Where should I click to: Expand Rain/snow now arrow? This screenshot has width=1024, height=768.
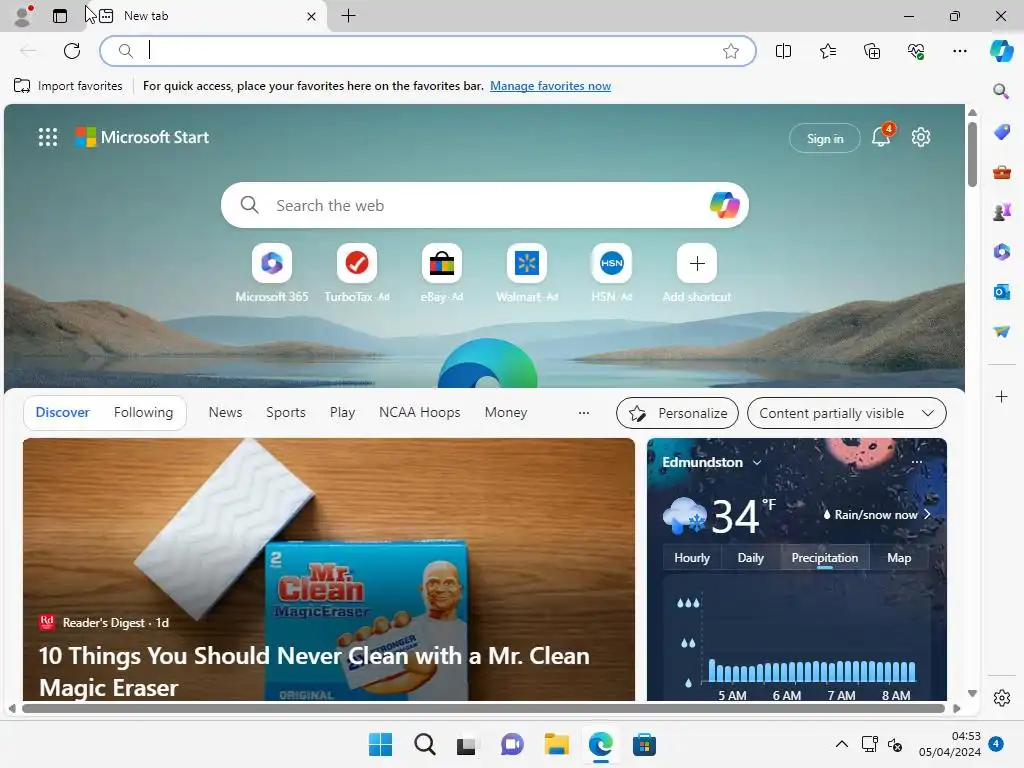click(927, 515)
